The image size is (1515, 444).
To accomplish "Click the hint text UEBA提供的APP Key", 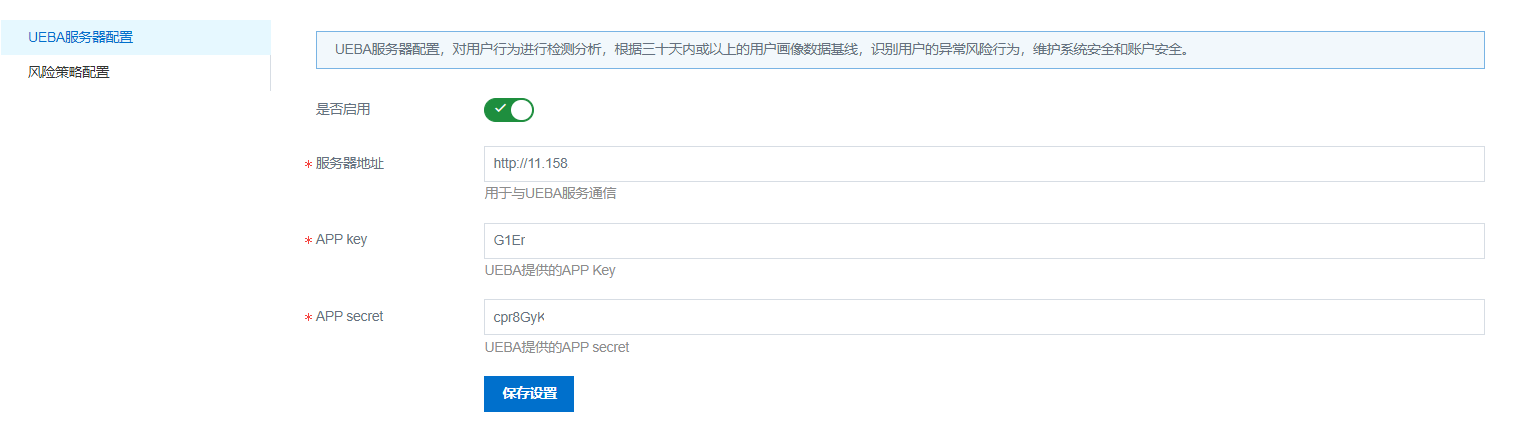I will point(556,271).
